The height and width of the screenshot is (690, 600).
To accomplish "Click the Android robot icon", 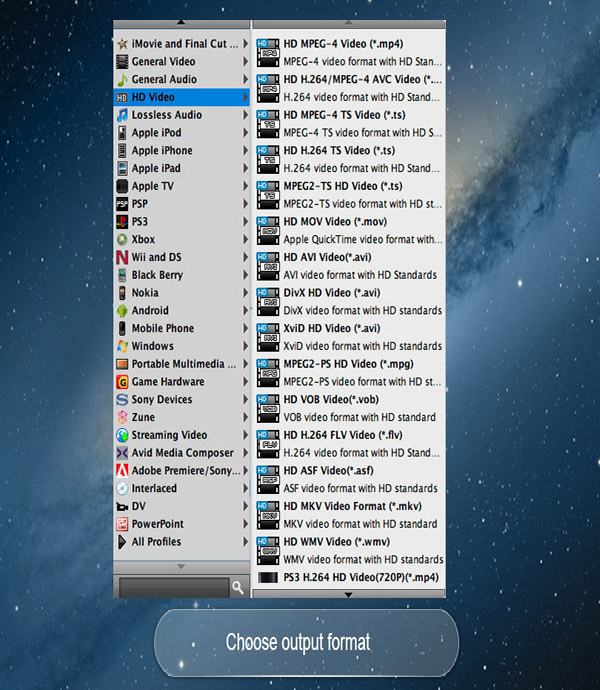I will pos(122,311).
